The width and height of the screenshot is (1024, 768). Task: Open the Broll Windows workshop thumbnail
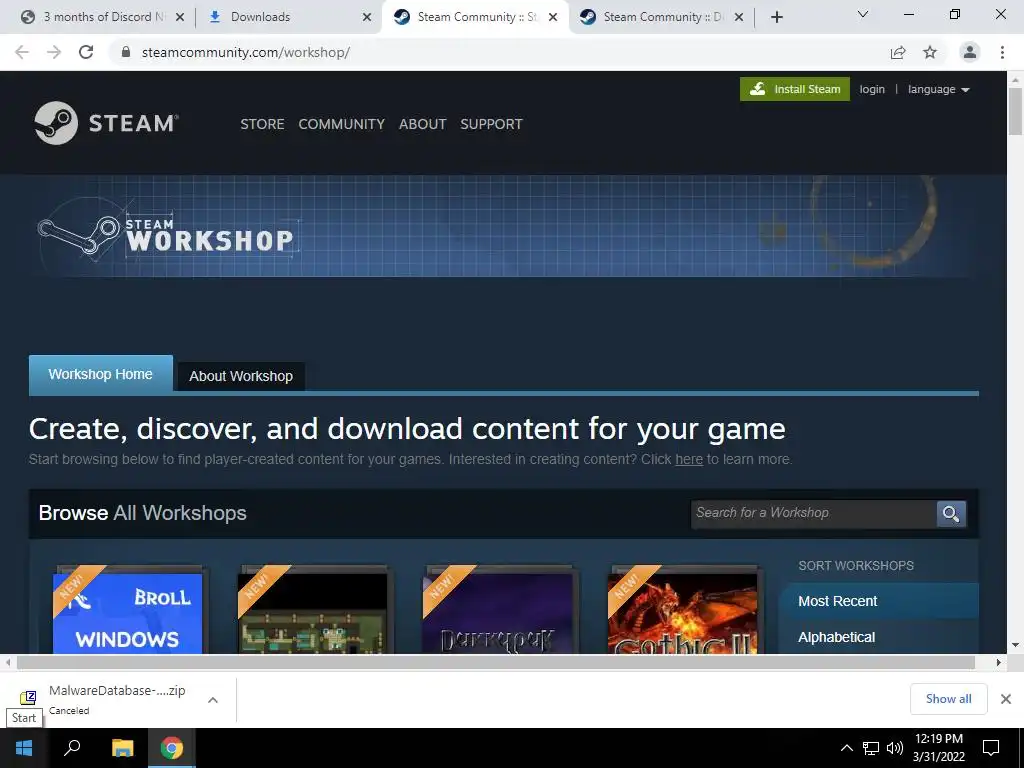(127, 611)
